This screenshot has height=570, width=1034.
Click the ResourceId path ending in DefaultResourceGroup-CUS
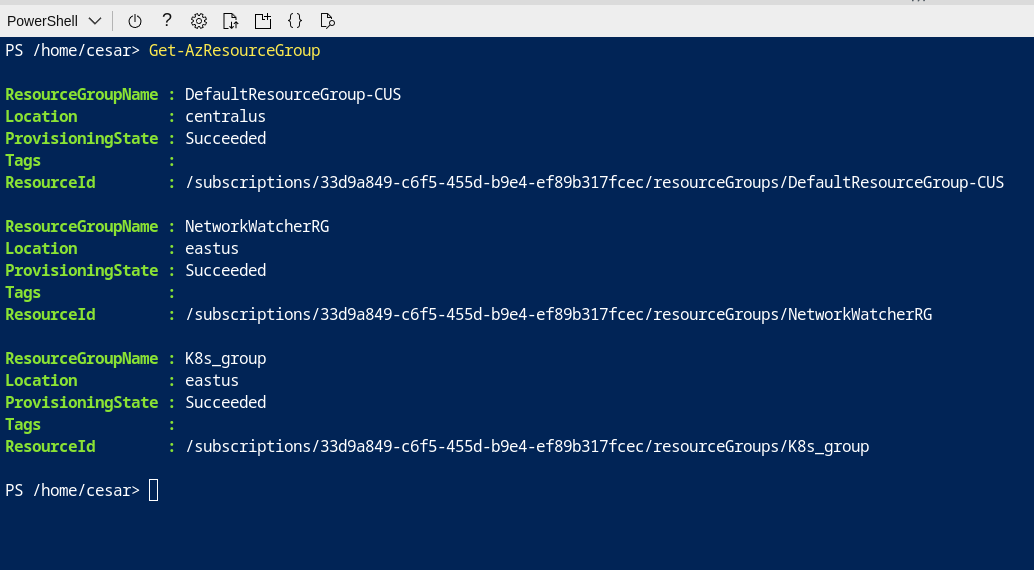click(x=594, y=182)
